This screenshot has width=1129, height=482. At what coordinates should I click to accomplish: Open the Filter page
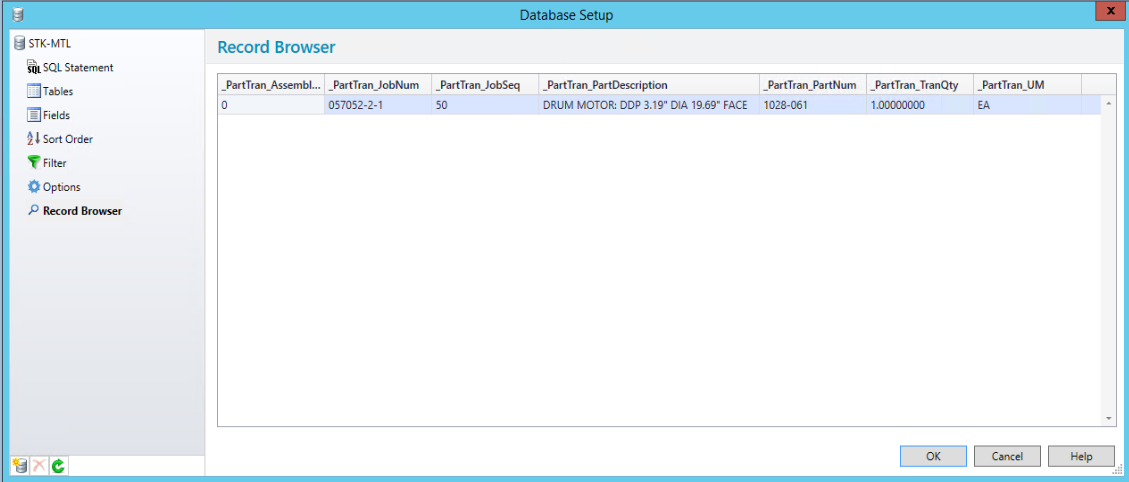(47, 163)
